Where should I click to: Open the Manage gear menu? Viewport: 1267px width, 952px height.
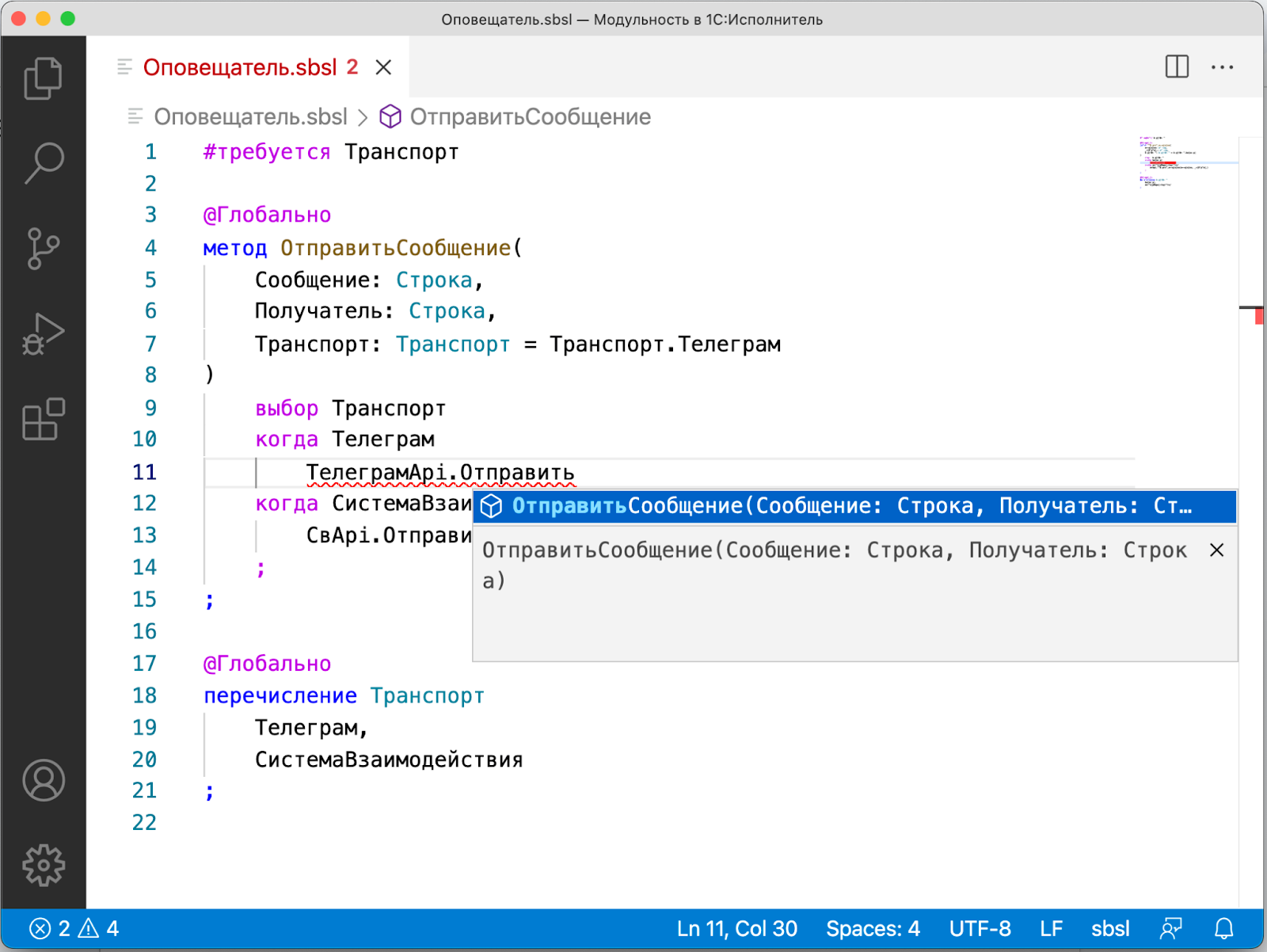coord(43,865)
